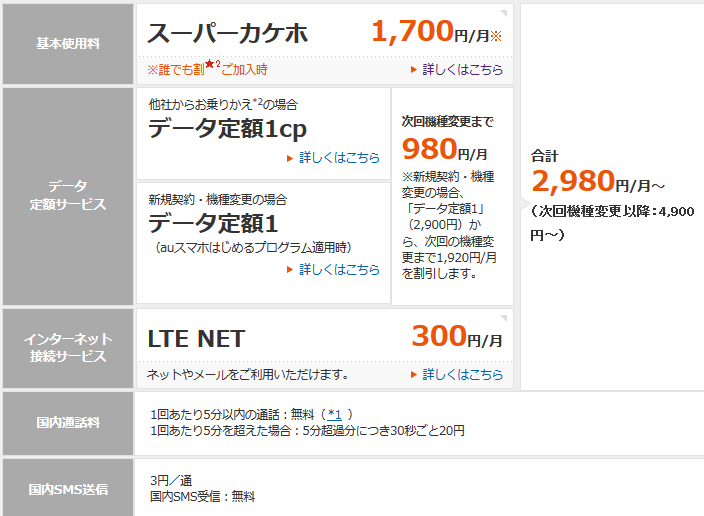Click the 合計 2,980円/月 total price
This screenshot has width=704, height=516.
[598, 181]
